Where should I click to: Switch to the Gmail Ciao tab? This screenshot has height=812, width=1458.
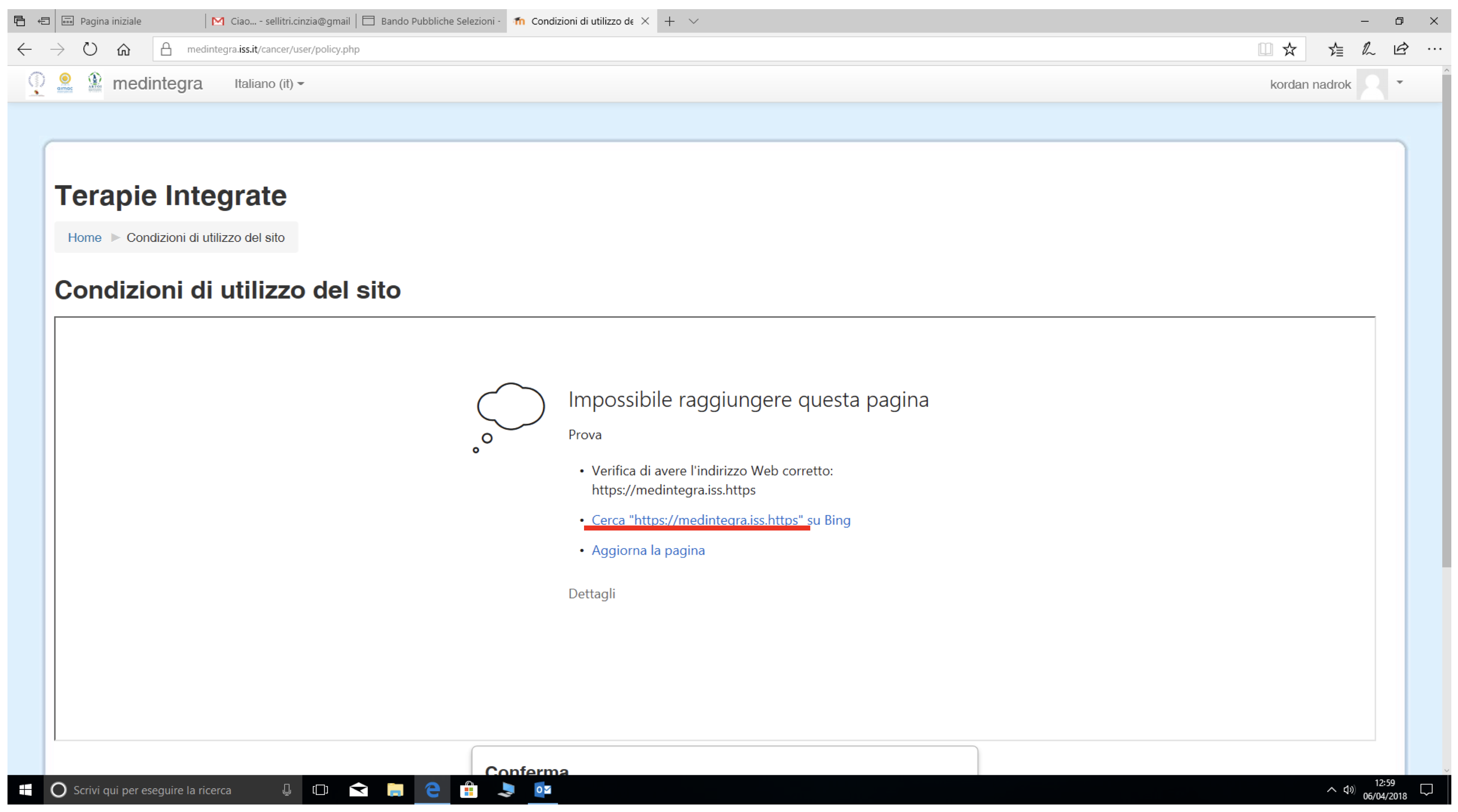pos(281,21)
